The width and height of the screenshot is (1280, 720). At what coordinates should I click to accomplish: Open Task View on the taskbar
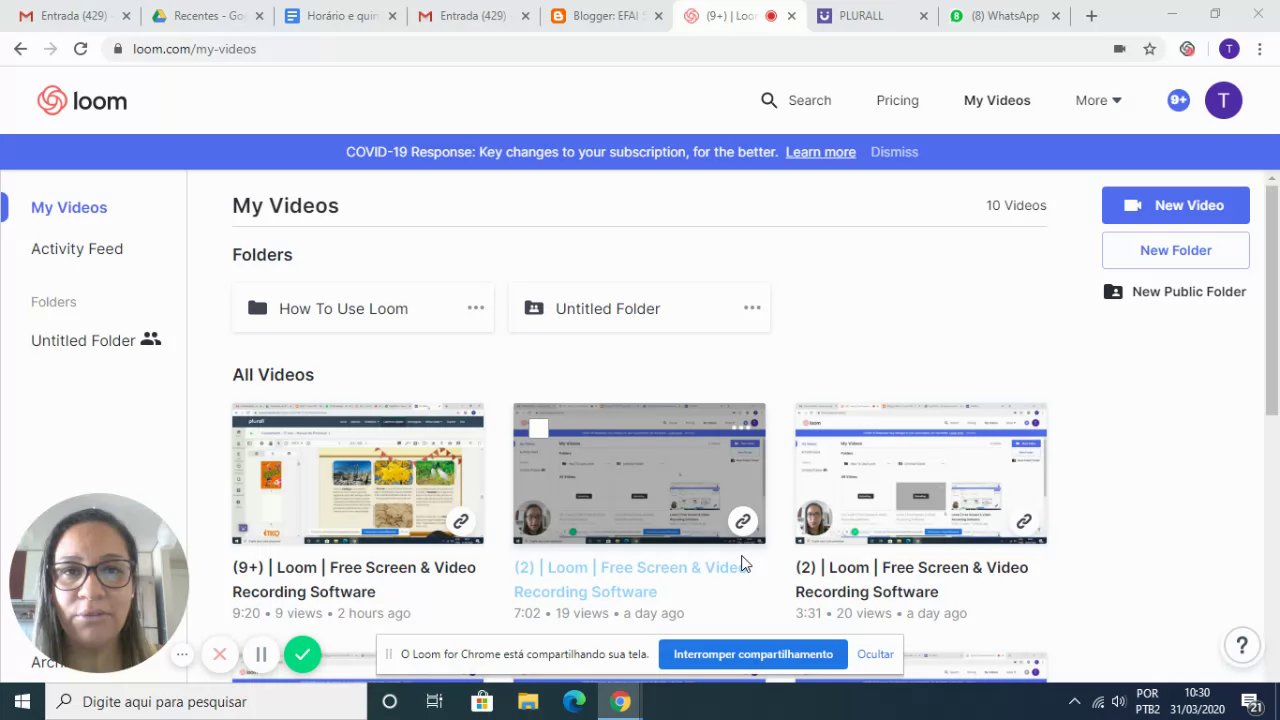click(x=435, y=702)
